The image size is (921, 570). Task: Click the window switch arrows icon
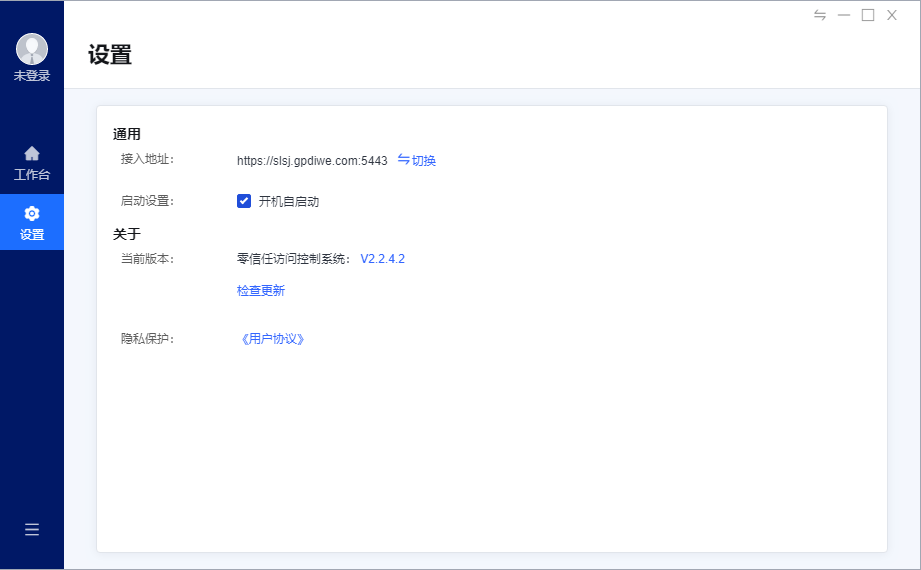point(820,15)
